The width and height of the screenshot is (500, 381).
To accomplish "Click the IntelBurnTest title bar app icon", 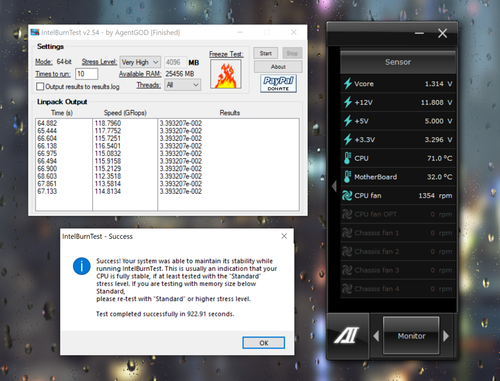I will point(35,32).
